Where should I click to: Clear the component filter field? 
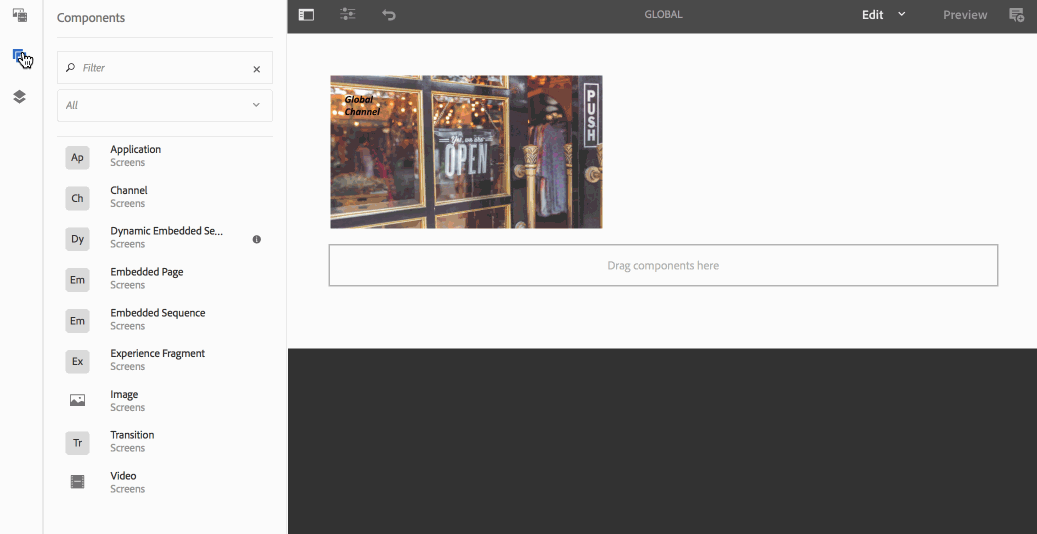(257, 69)
